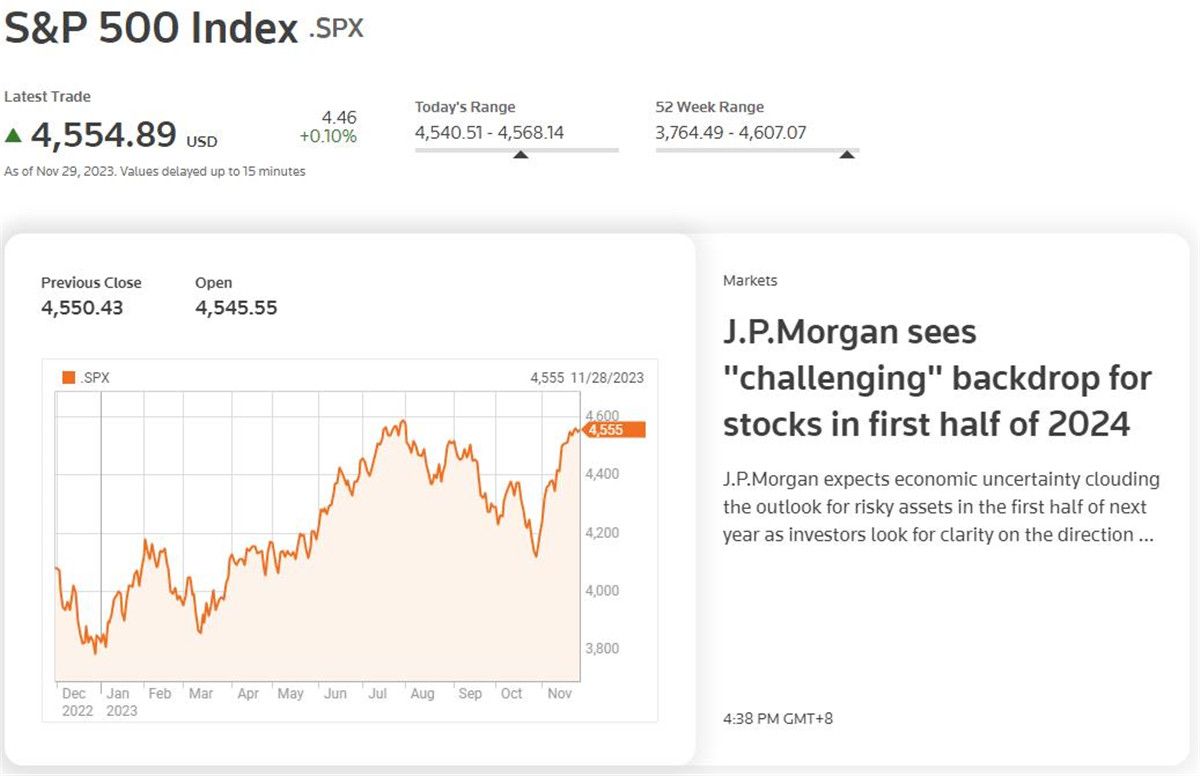Click the Markets category label
The width and height of the screenshot is (1200, 776).
pyautogui.click(x=750, y=281)
